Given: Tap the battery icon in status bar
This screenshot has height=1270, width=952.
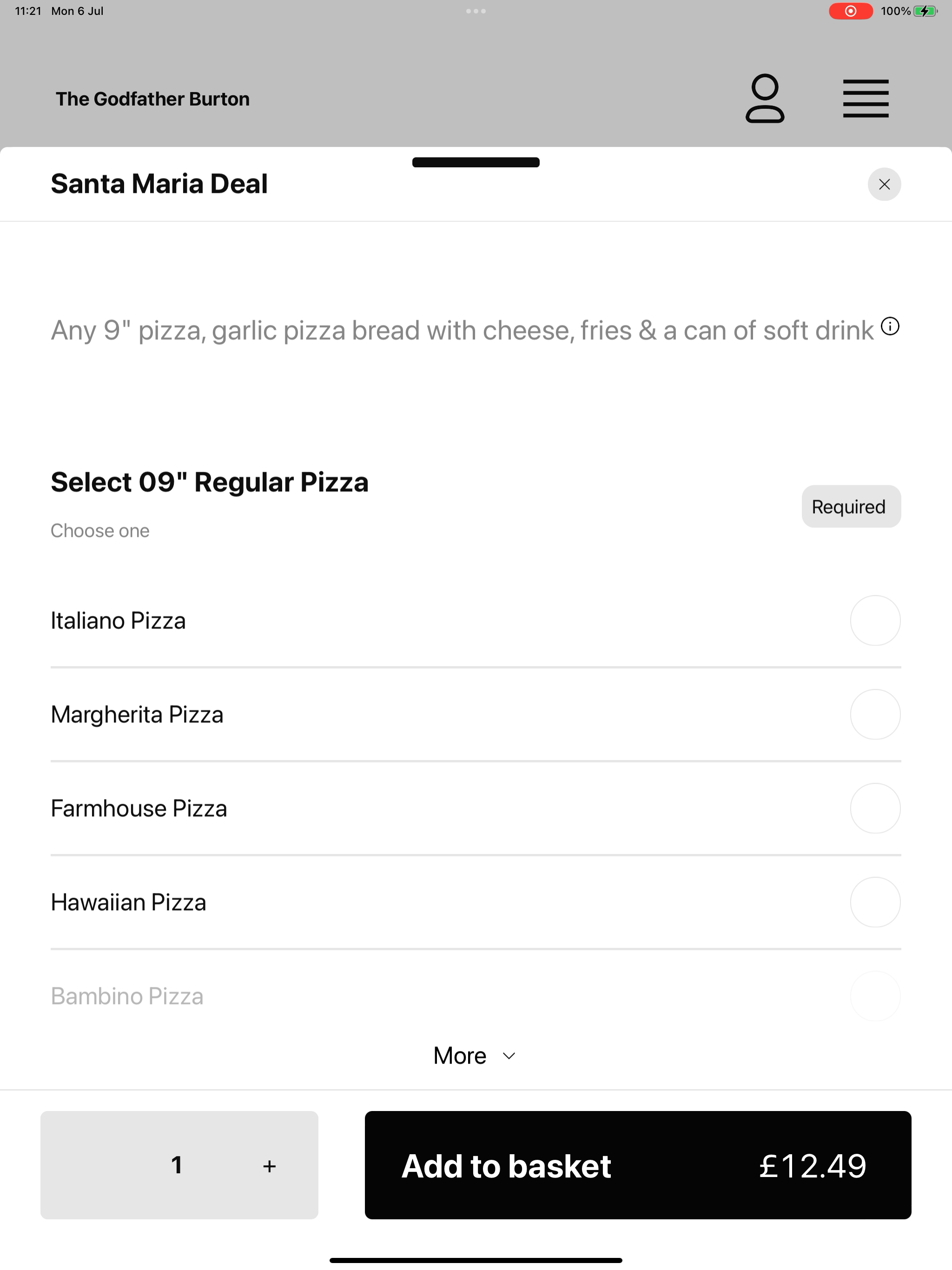Looking at the screenshot, I should pyautogui.click(x=926, y=11).
